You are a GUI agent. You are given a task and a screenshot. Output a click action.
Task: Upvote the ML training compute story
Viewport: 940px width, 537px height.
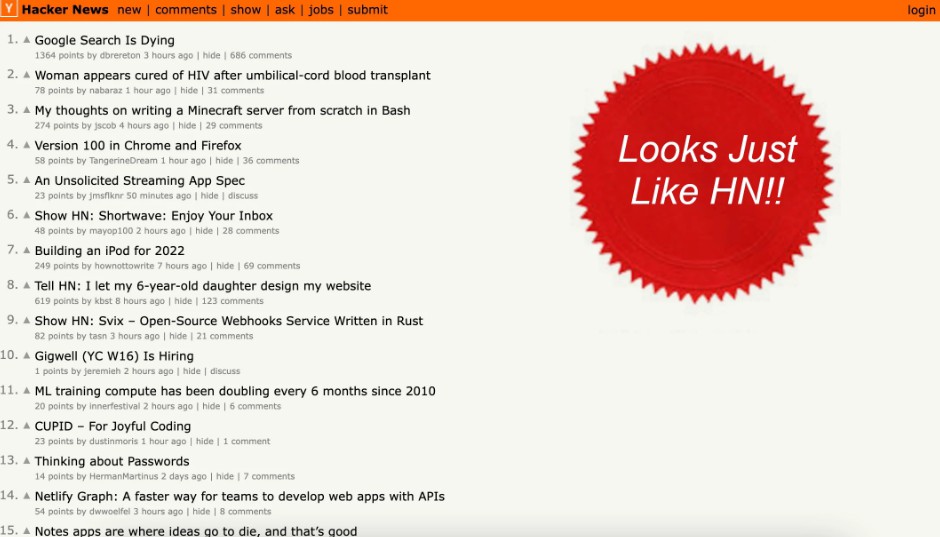pos(27,391)
